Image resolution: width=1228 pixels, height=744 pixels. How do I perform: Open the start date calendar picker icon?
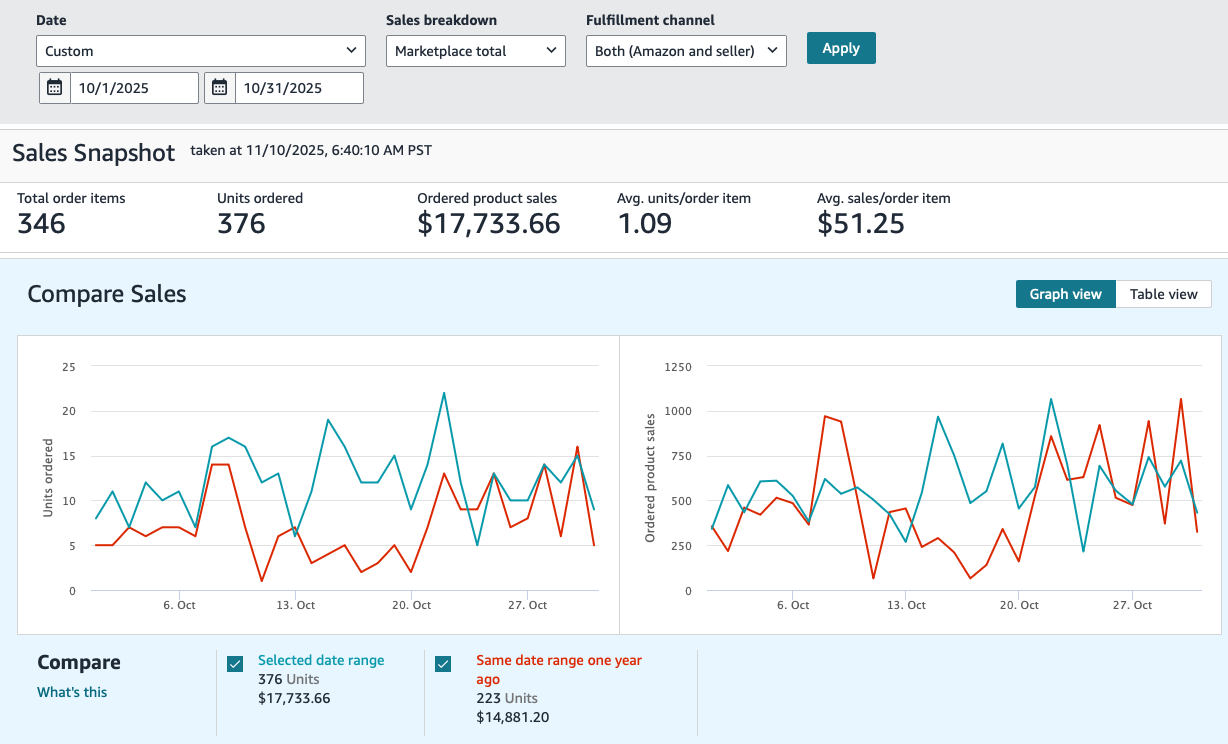point(55,88)
